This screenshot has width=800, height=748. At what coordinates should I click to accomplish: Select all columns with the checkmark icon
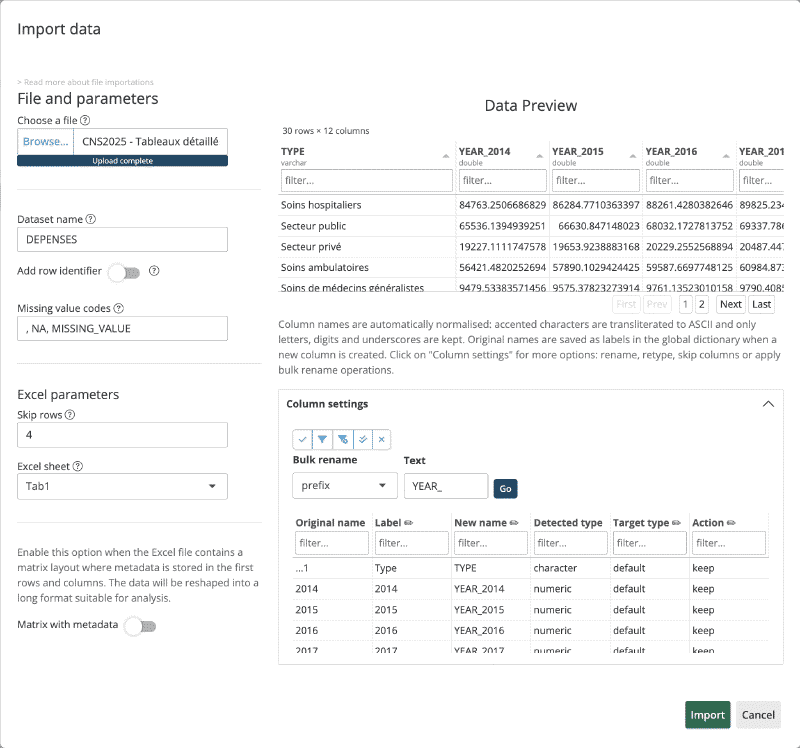pyautogui.click(x=303, y=439)
